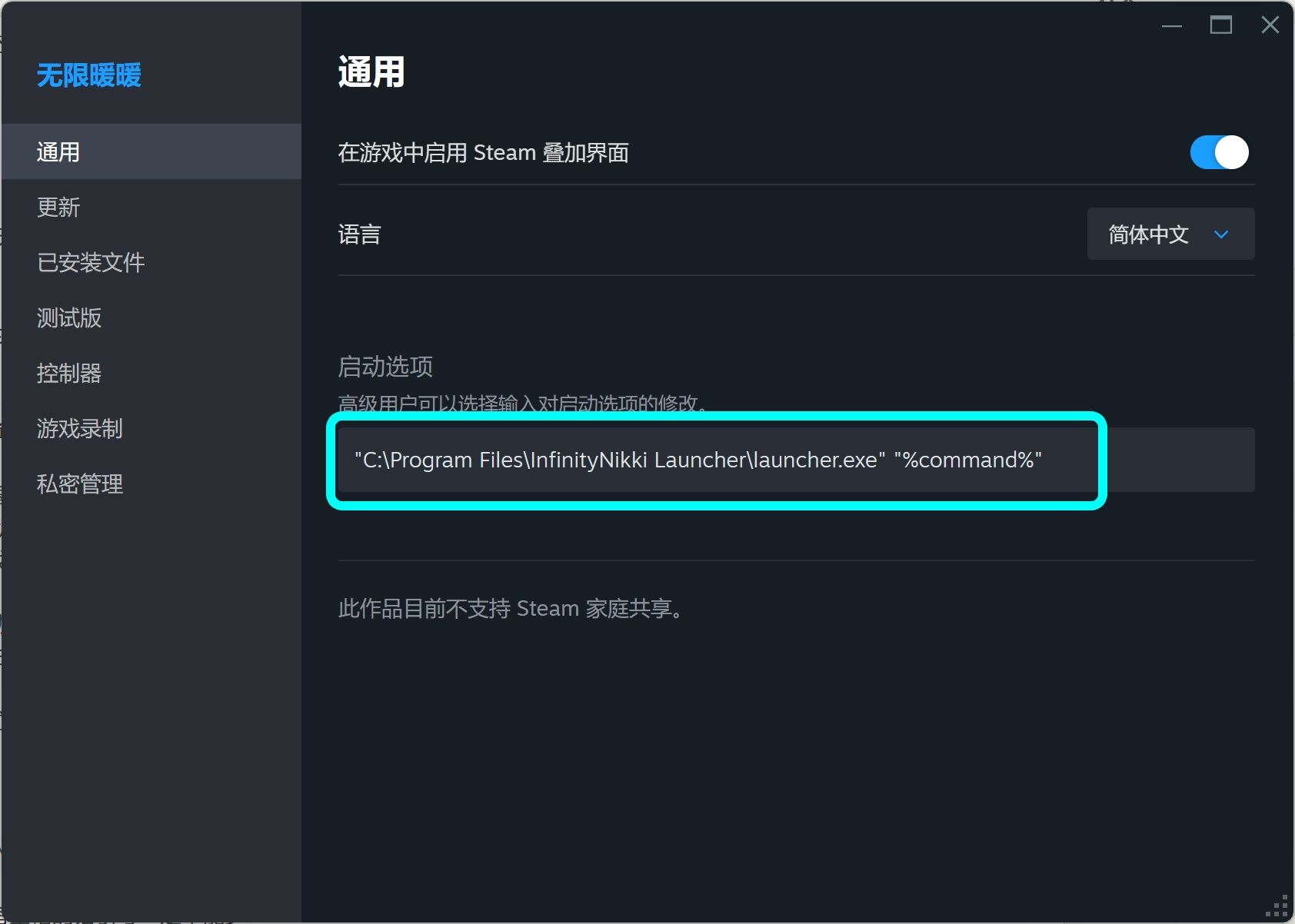Switch to the 更新 tab
The height and width of the screenshot is (924, 1295).
[151, 207]
